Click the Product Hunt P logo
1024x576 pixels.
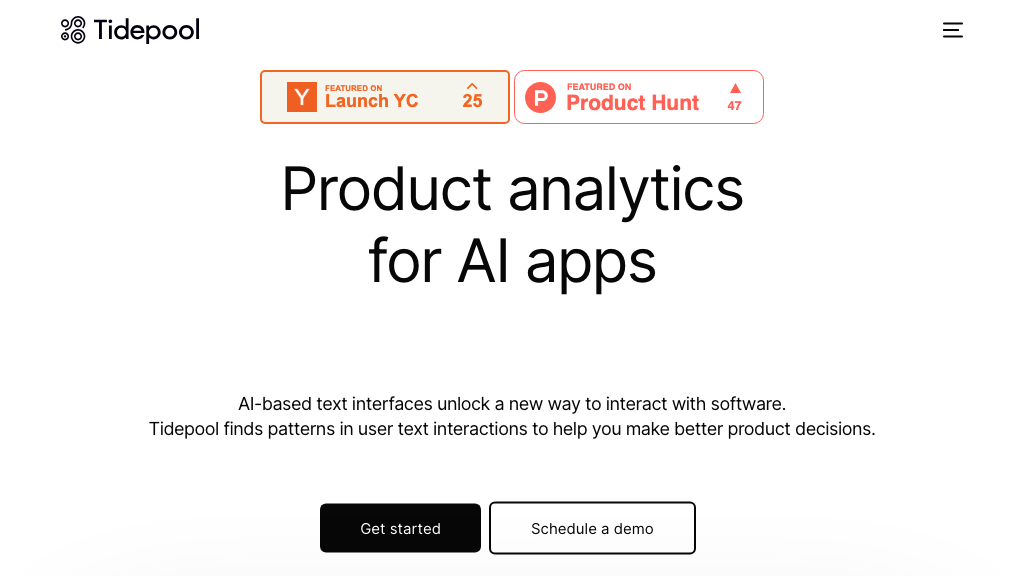[x=540, y=97]
